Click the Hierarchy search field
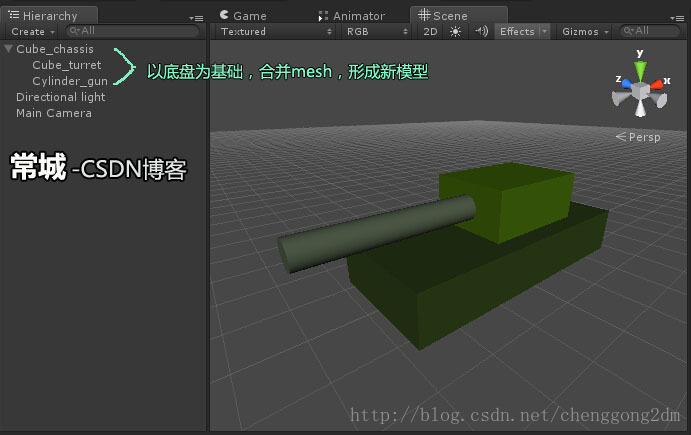691x435 pixels. click(x=132, y=31)
